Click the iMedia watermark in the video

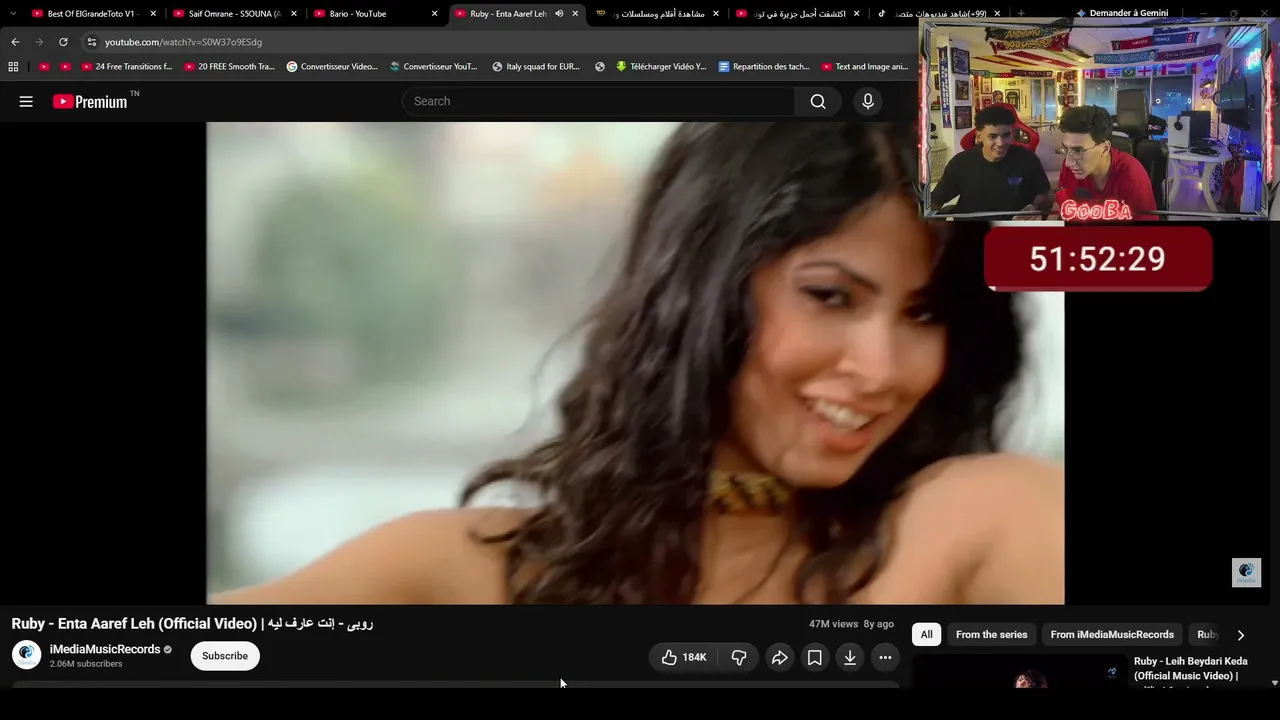coord(1246,572)
